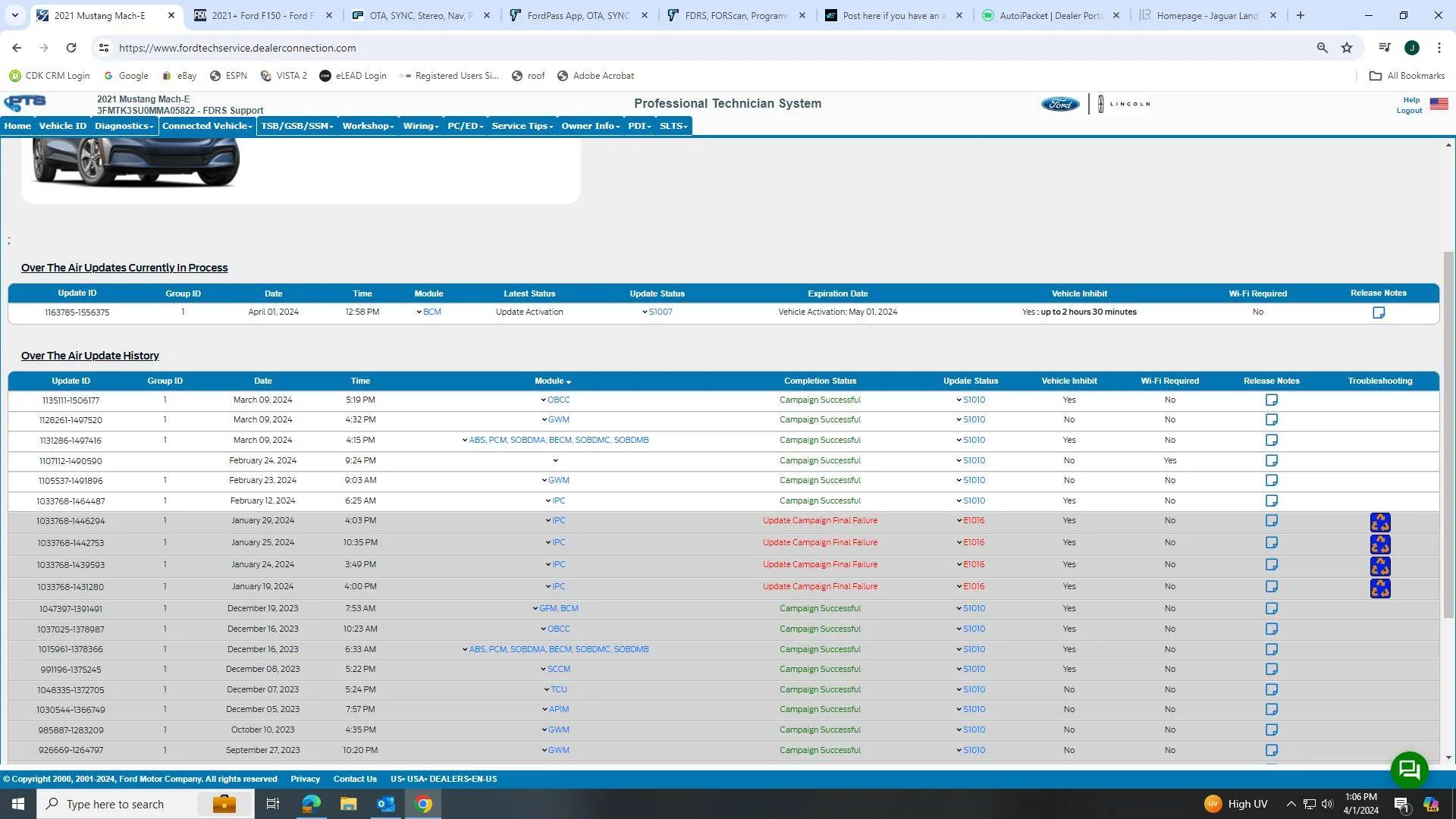
Task: Open release notes for update 1128261-1497520
Action: click(x=1272, y=420)
